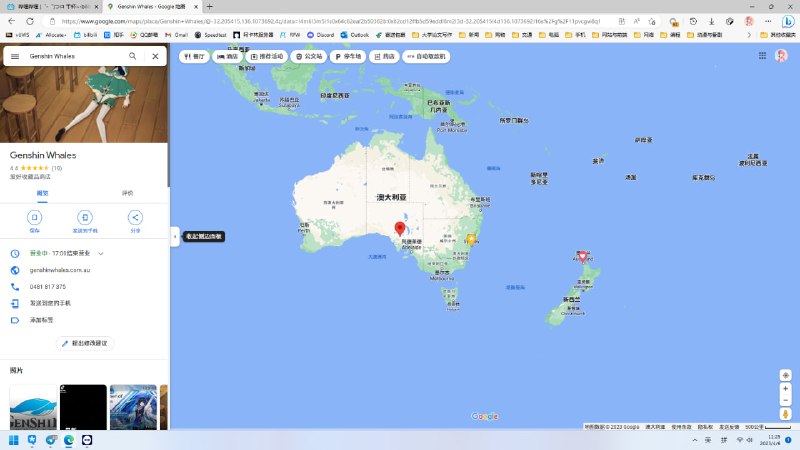The height and width of the screenshot is (450, 800).
Task: Add this page to favorites star
Action: tap(652, 21)
